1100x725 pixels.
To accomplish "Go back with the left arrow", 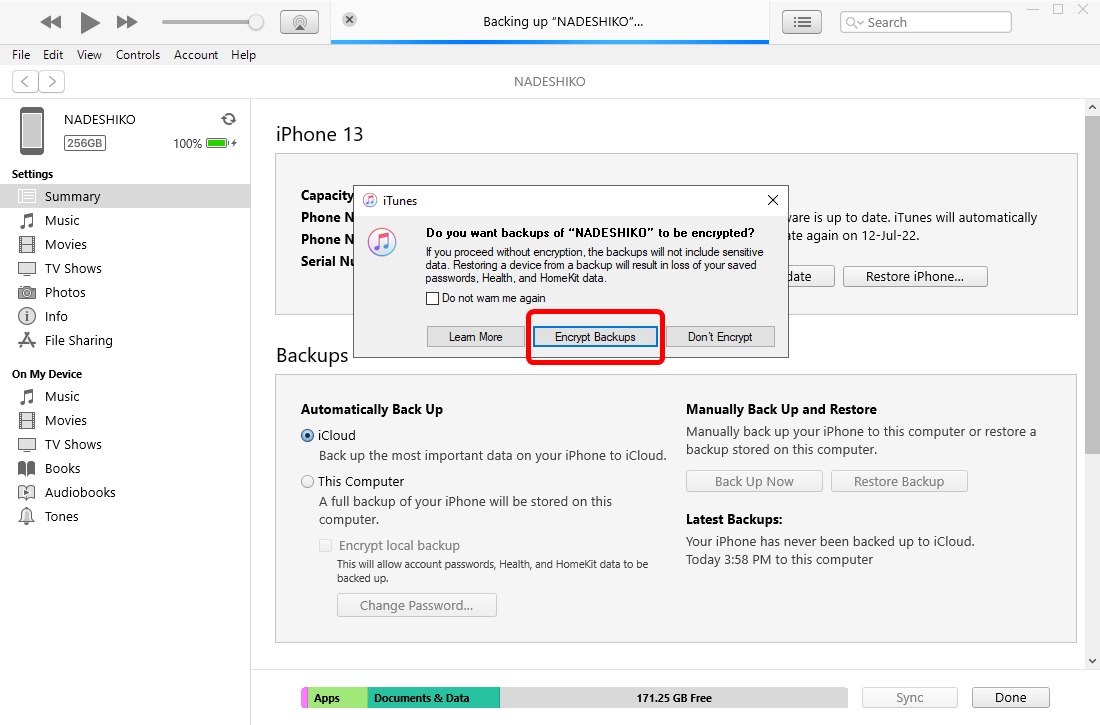I will tap(25, 82).
